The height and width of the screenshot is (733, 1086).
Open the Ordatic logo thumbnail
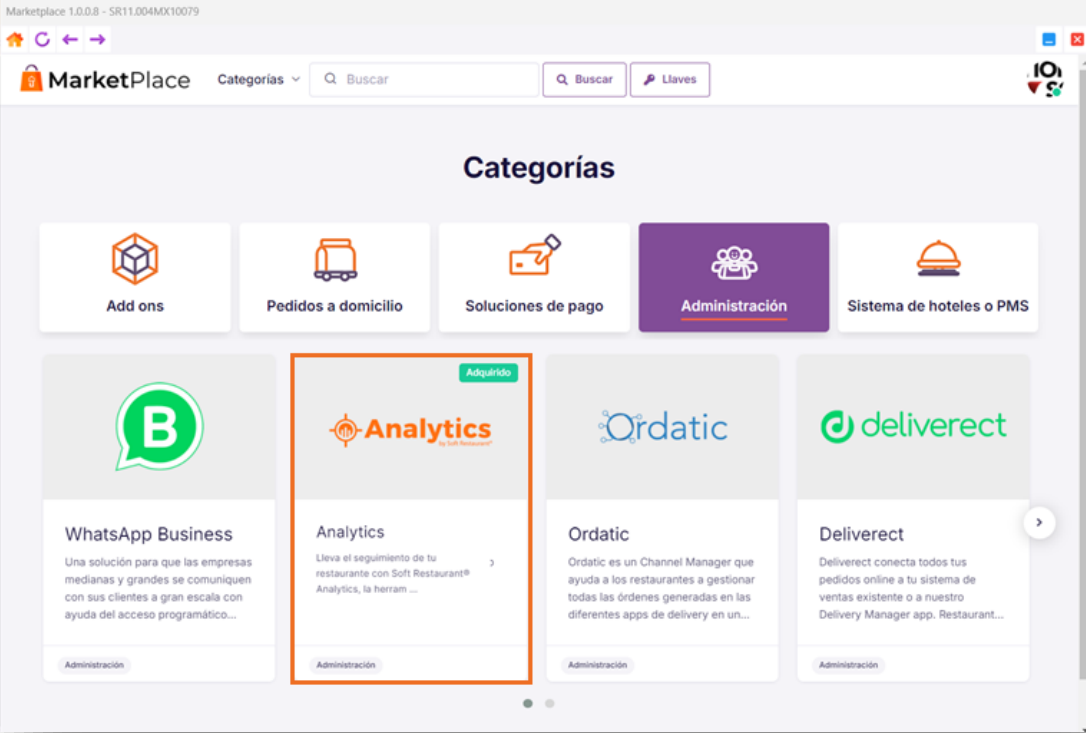coord(663,427)
